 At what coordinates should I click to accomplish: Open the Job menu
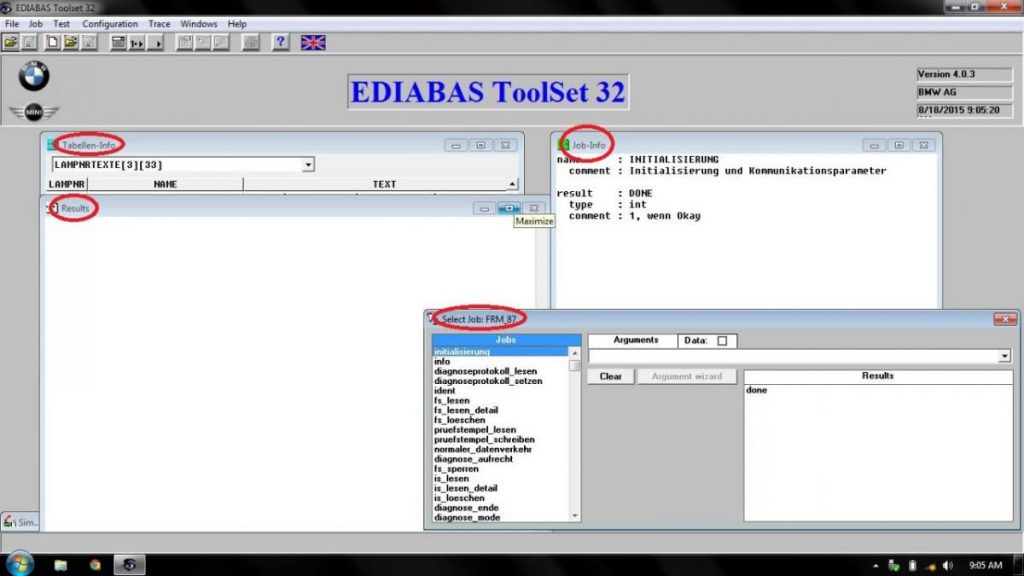point(35,24)
